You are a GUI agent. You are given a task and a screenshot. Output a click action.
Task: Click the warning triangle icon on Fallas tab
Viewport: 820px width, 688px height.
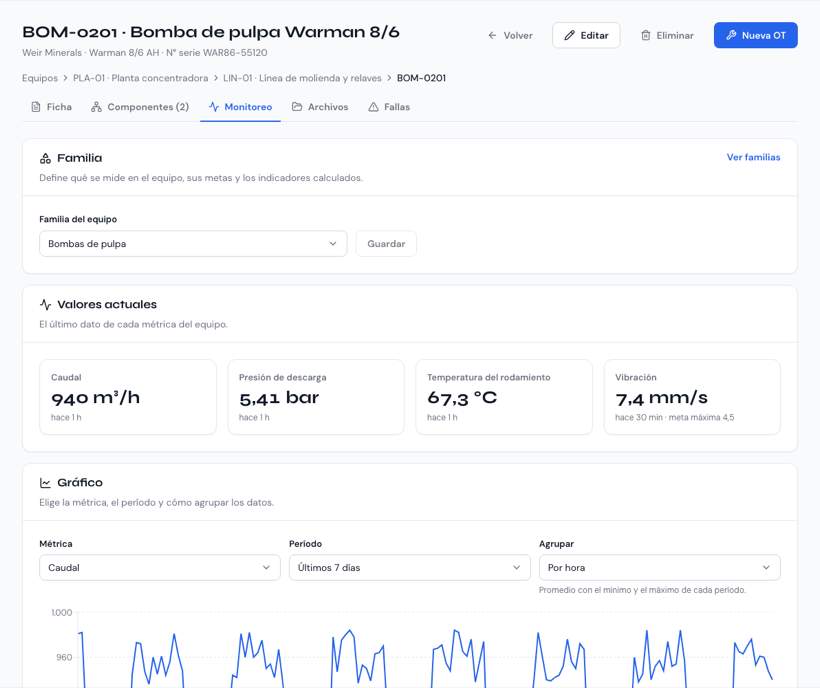pyautogui.click(x=373, y=107)
